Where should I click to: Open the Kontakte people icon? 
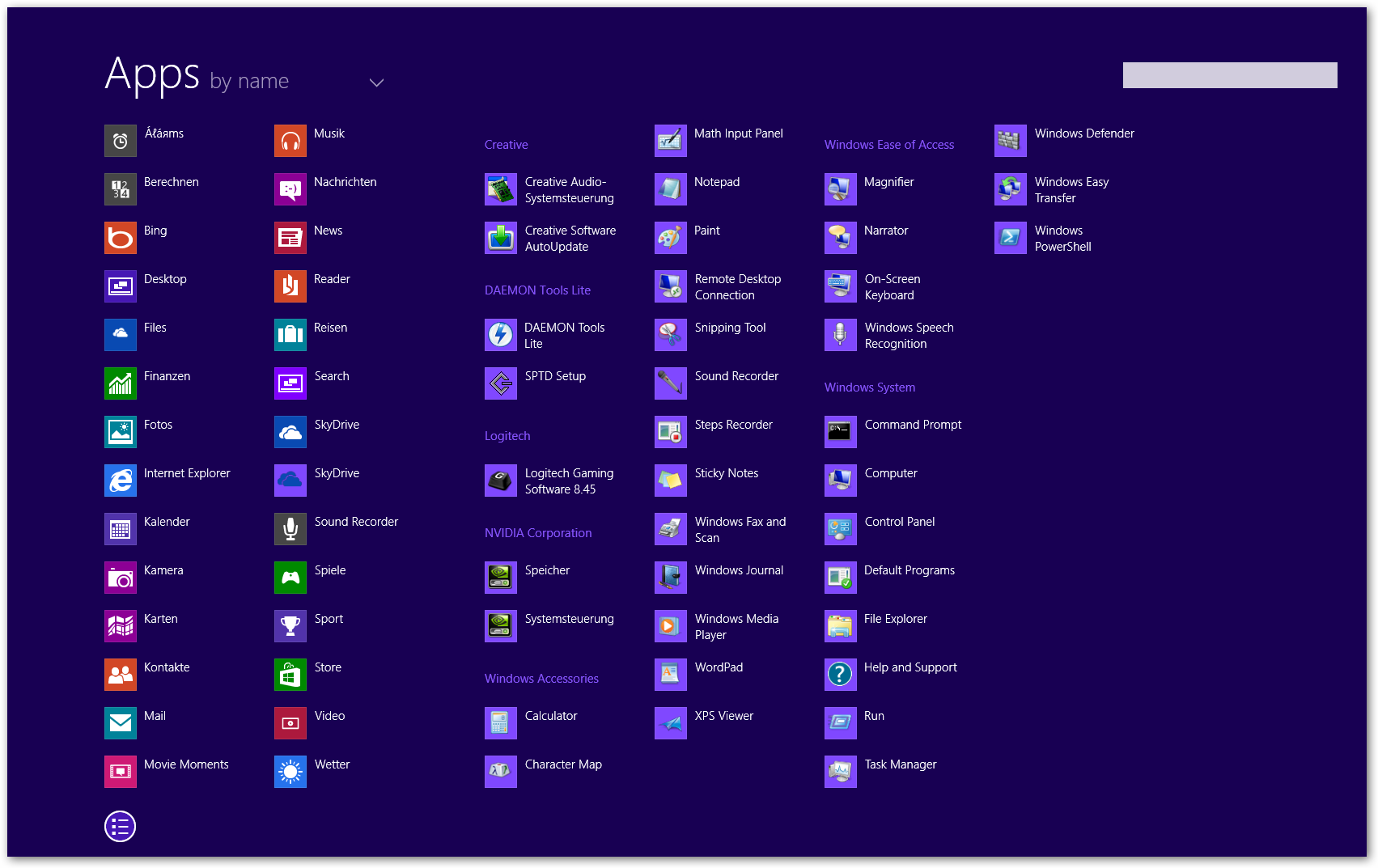click(121, 675)
